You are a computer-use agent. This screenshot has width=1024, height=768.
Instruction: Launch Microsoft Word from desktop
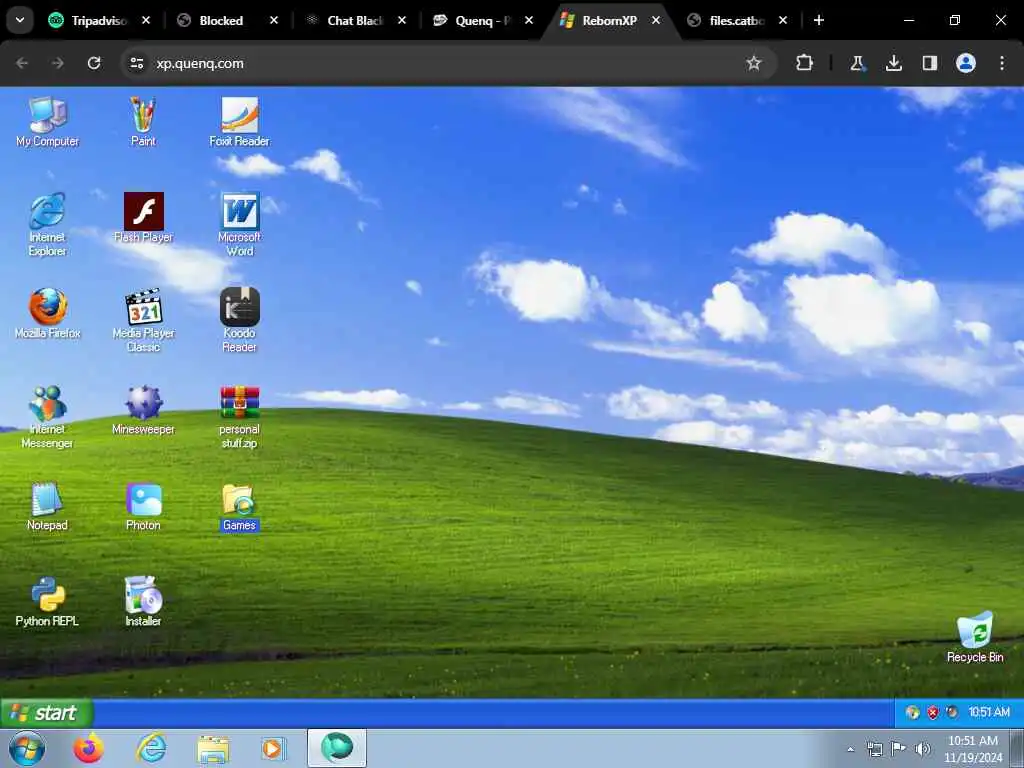pyautogui.click(x=240, y=224)
